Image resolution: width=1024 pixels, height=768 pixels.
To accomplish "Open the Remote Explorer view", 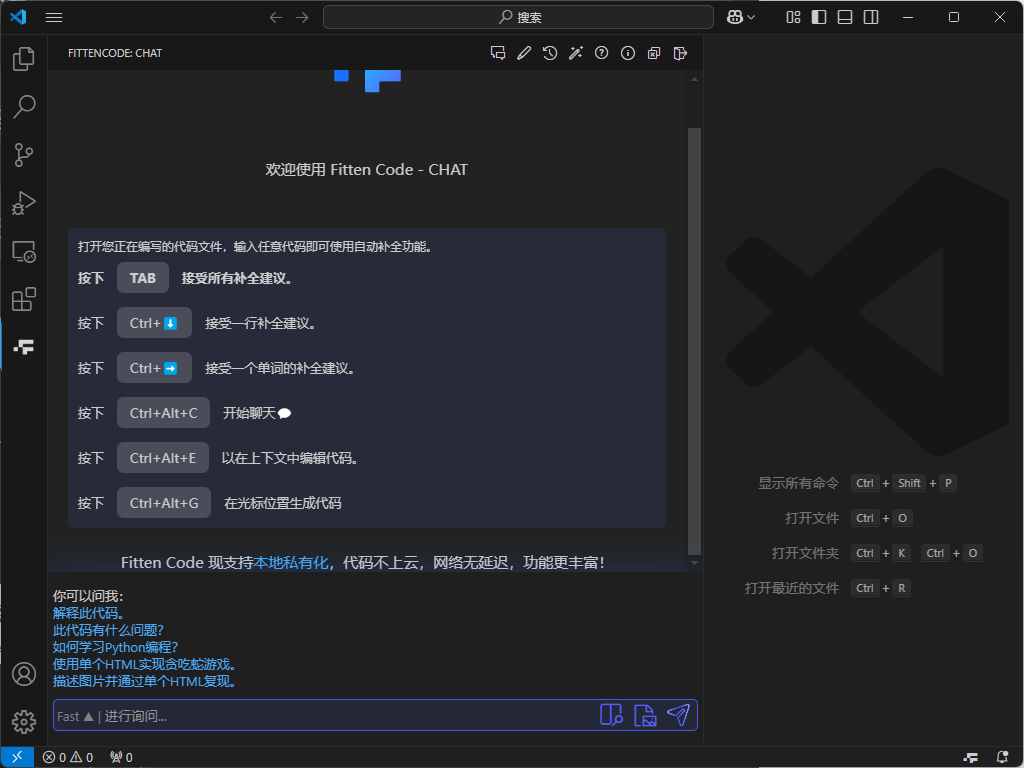I will point(24,251).
